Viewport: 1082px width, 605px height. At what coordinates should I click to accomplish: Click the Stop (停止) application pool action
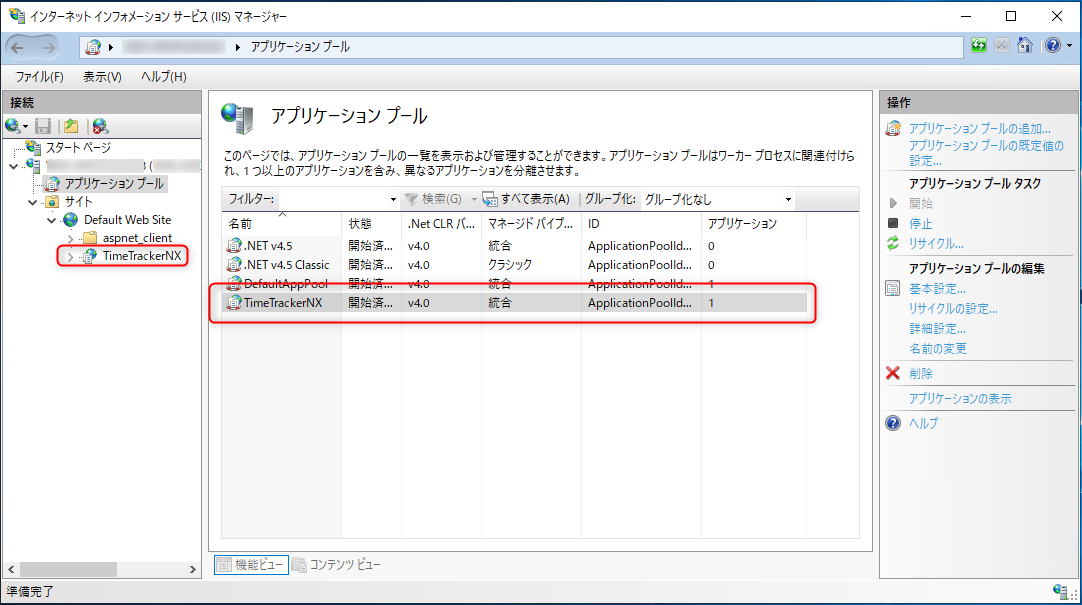[920, 224]
